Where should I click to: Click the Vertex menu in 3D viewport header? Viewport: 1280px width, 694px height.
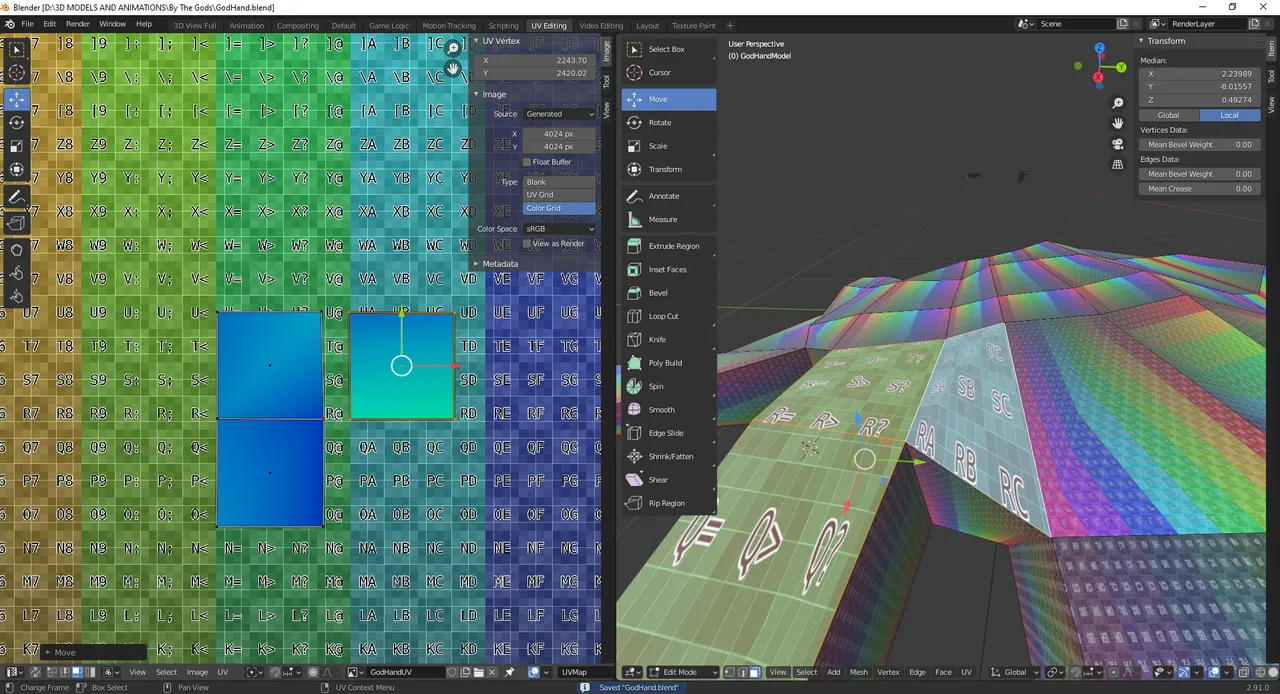(x=888, y=672)
